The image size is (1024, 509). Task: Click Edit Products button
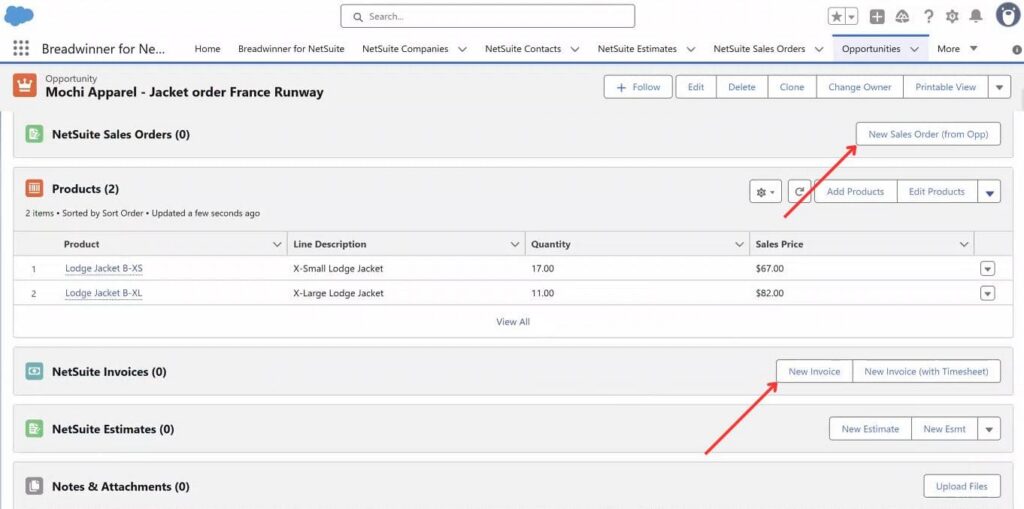point(936,192)
